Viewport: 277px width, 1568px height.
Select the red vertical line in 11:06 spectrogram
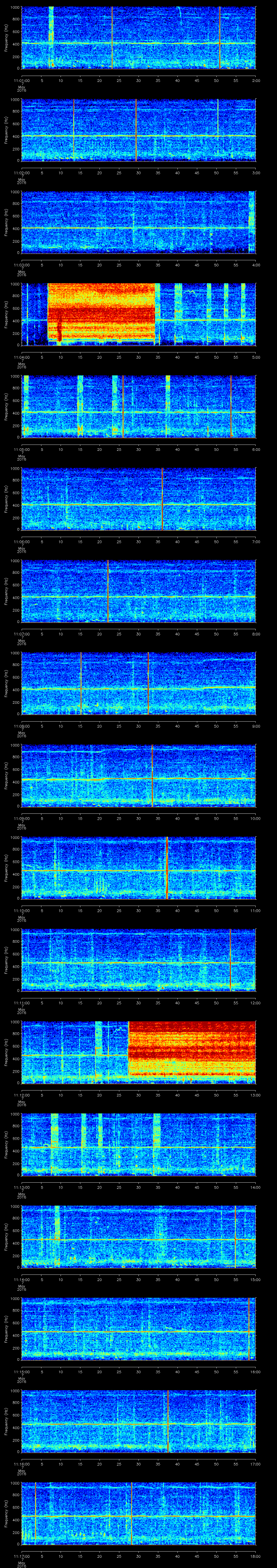pos(163,499)
